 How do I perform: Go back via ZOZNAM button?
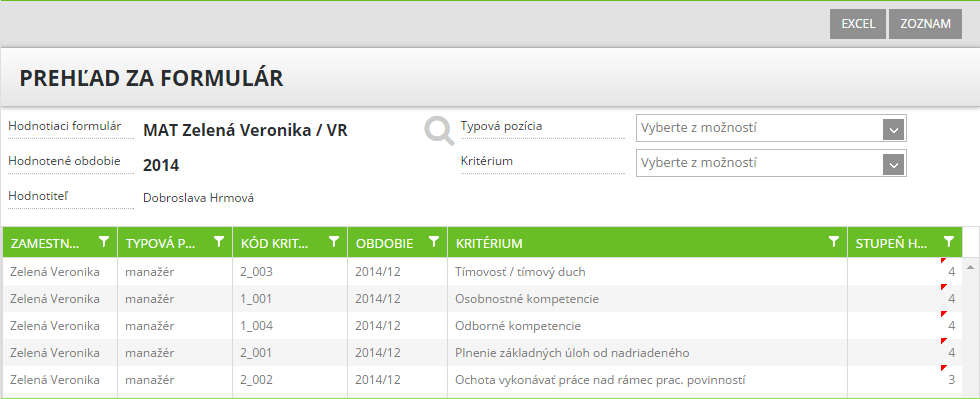coord(926,24)
